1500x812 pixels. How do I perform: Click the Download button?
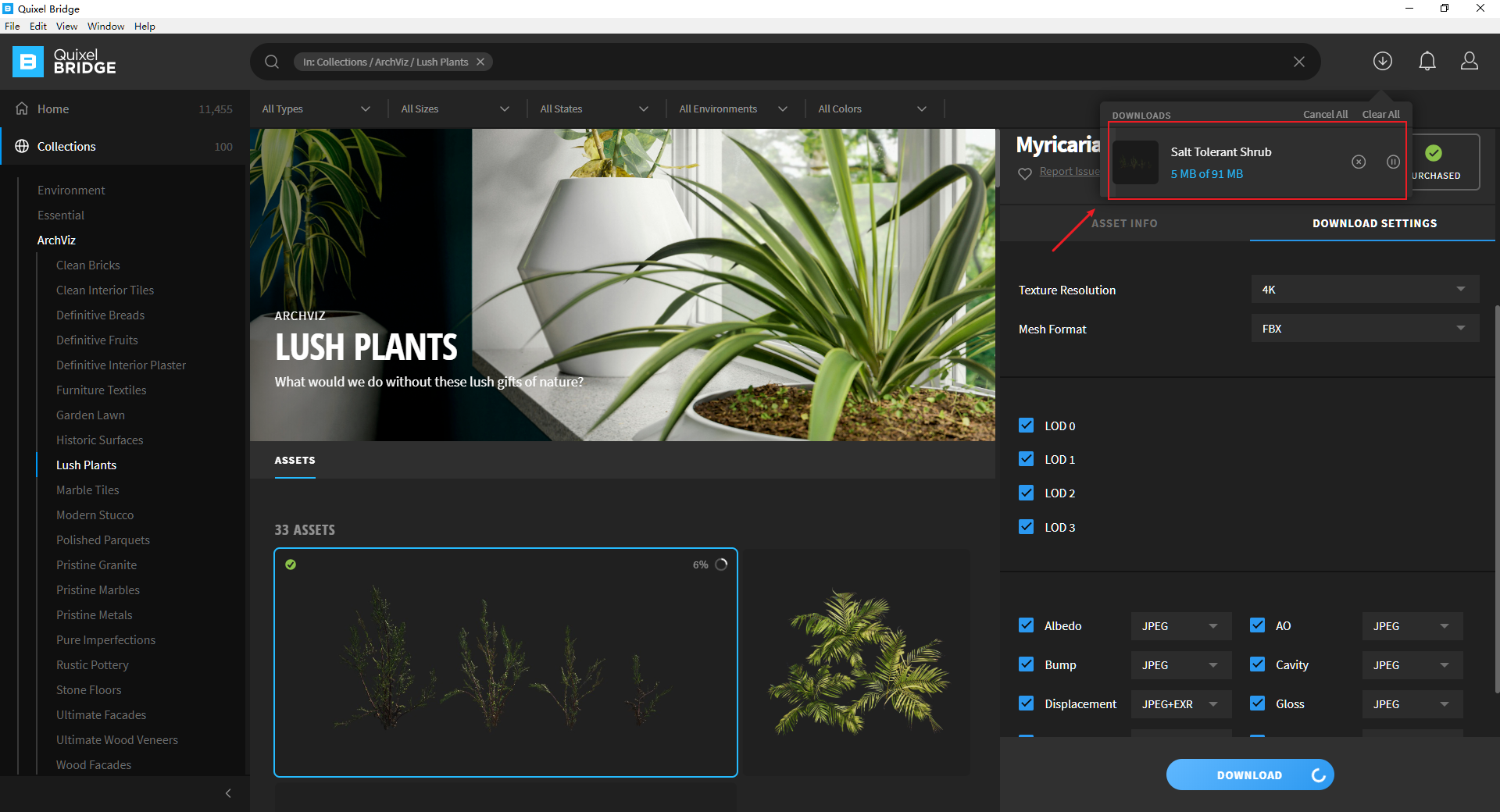pos(1250,775)
